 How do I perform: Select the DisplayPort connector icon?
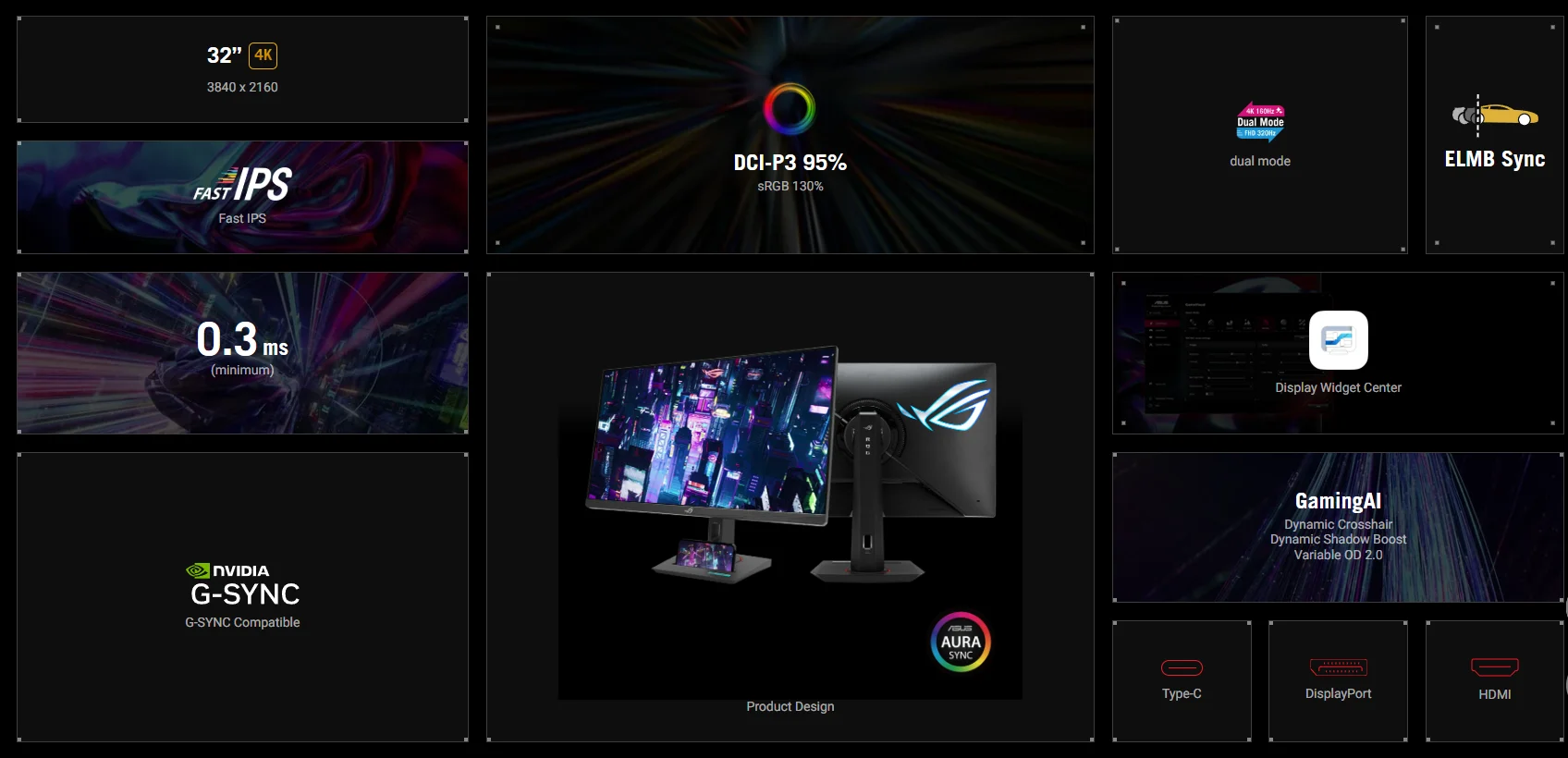click(x=1338, y=667)
